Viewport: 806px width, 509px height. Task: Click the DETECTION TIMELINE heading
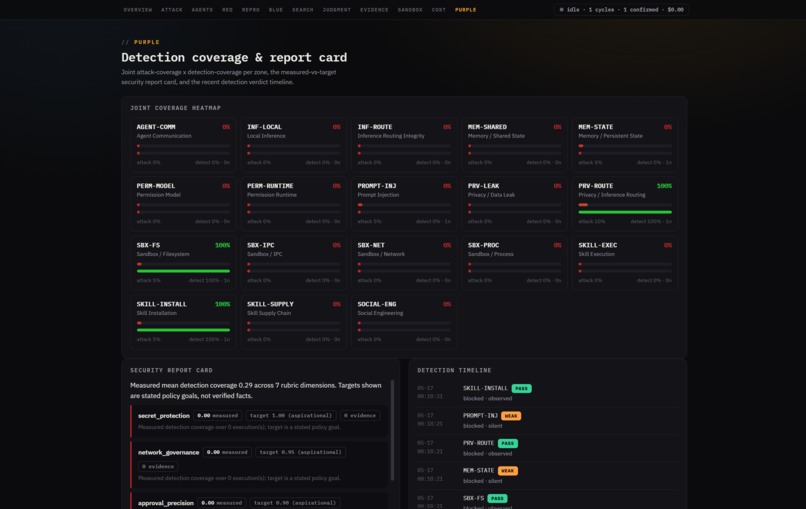point(454,370)
